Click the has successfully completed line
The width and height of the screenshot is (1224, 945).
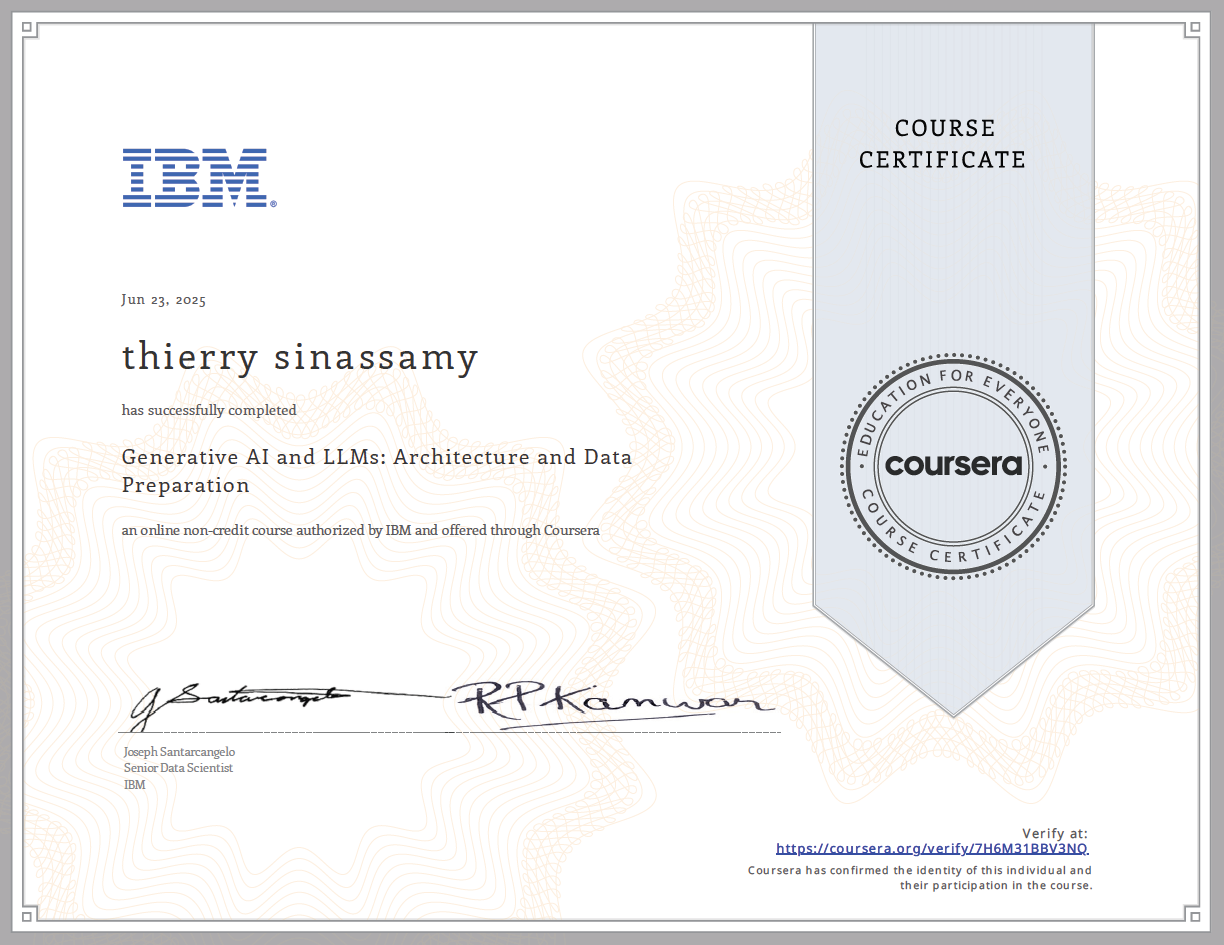(x=209, y=410)
